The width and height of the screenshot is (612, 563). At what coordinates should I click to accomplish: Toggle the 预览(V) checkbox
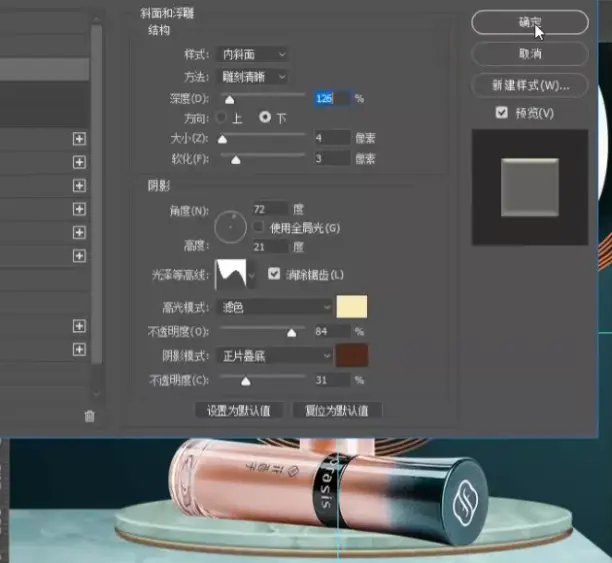pyautogui.click(x=502, y=113)
